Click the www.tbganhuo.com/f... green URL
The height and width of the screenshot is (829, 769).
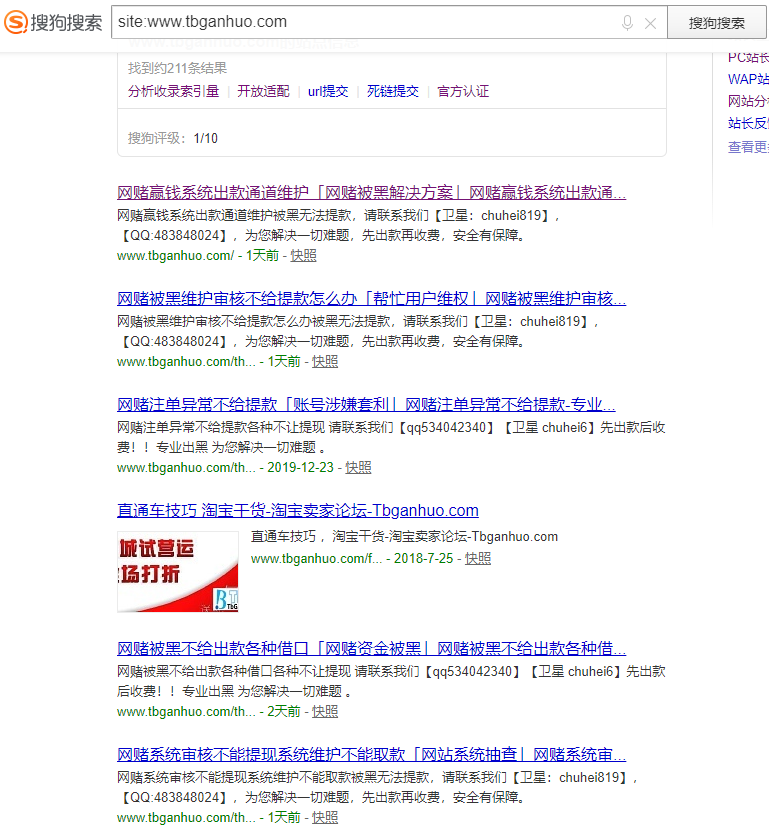316,558
